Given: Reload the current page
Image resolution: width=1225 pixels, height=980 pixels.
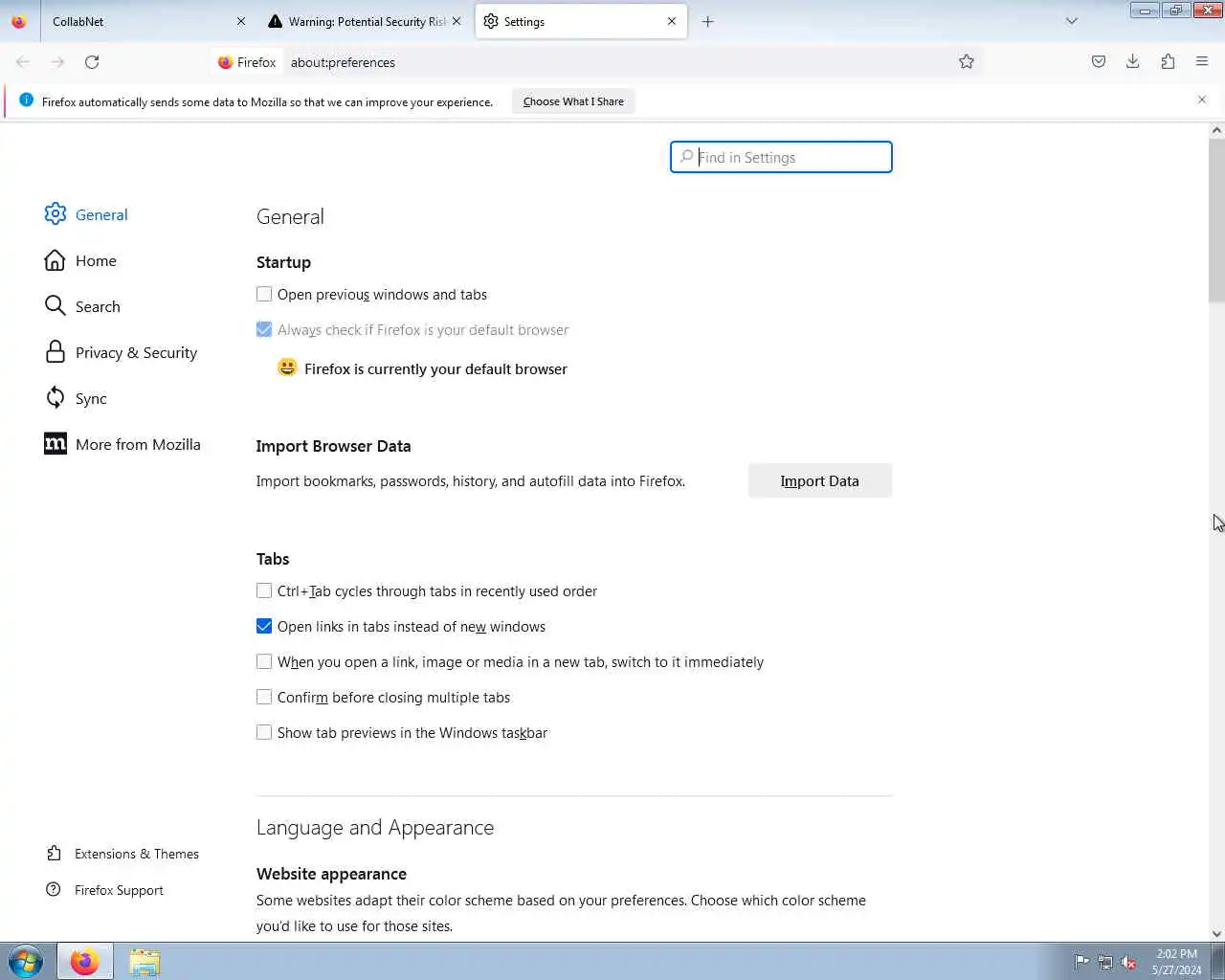Looking at the screenshot, I should click(x=92, y=62).
